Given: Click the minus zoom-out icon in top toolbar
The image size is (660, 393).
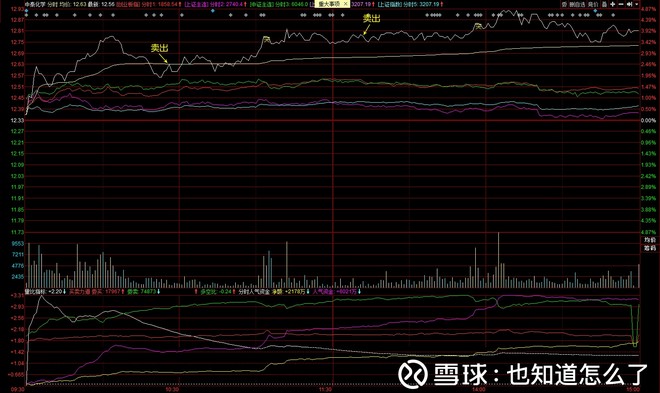Looking at the screenshot, I should coord(621,4).
